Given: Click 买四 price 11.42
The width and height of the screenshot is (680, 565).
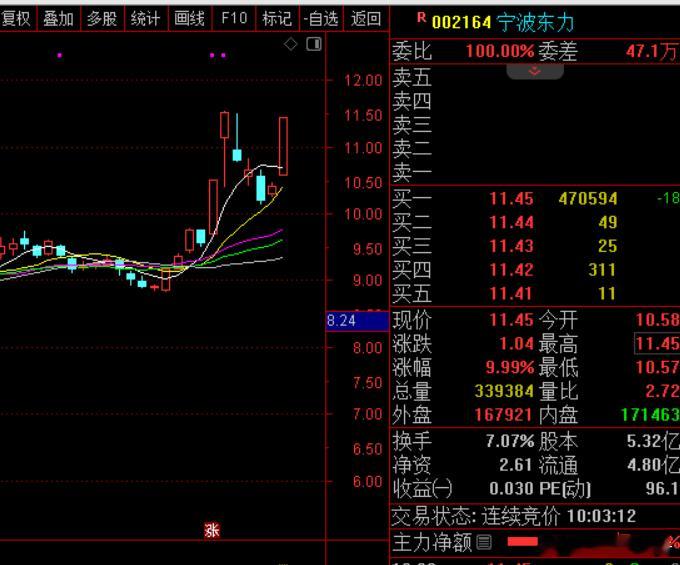Looking at the screenshot, I should [x=511, y=270].
